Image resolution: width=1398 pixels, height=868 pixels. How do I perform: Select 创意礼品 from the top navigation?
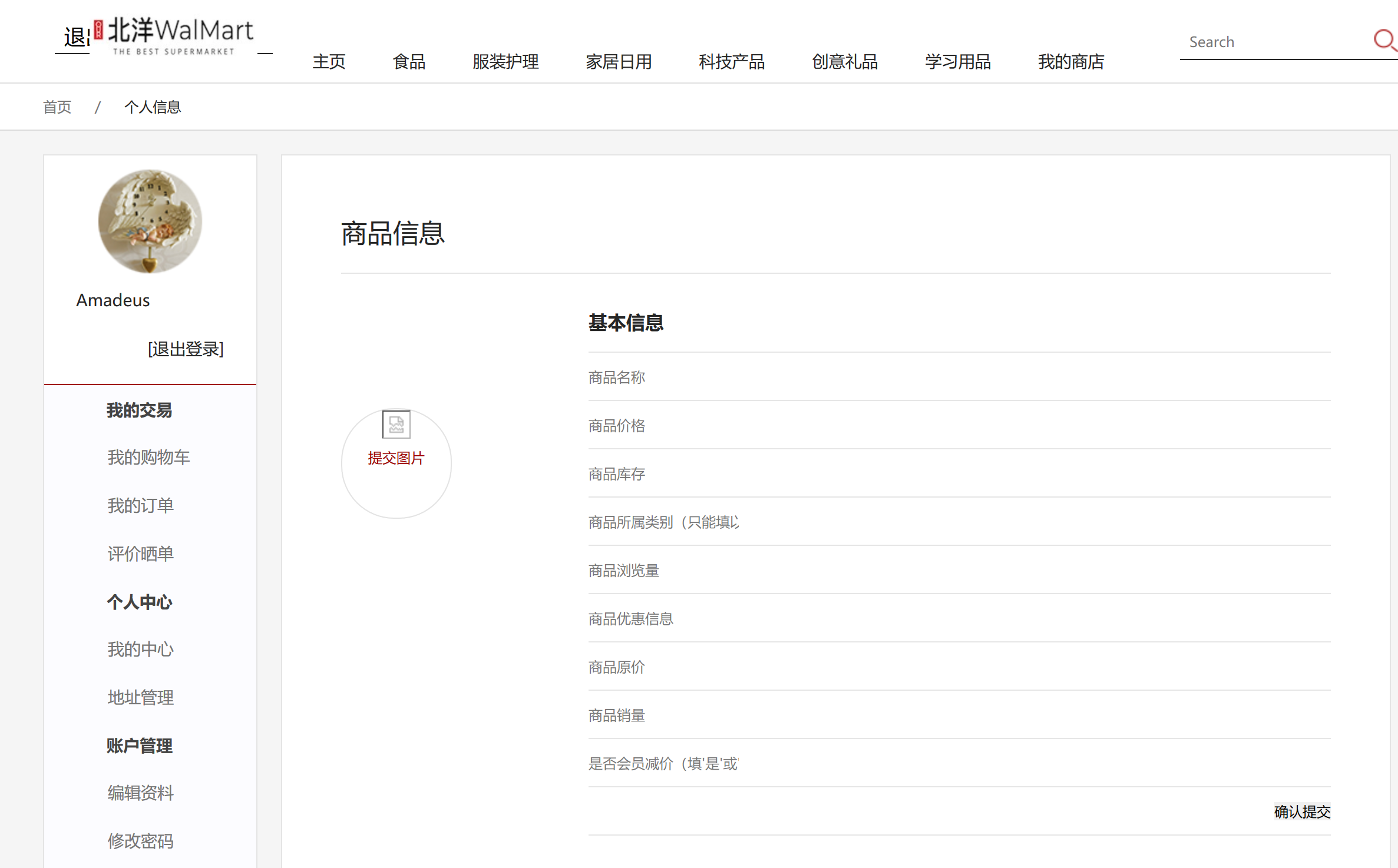coord(844,62)
